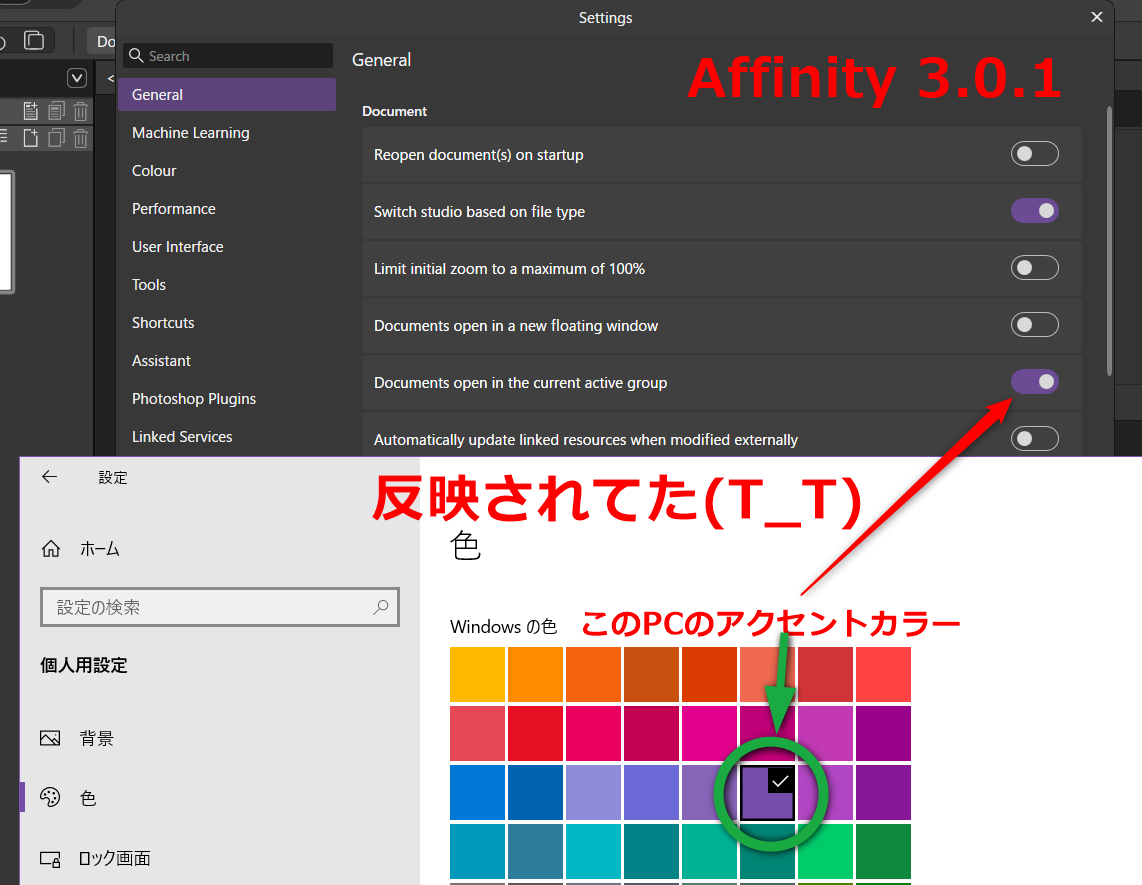Turn on Documents open in new floating window
The image size is (1142, 885).
click(1034, 325)
